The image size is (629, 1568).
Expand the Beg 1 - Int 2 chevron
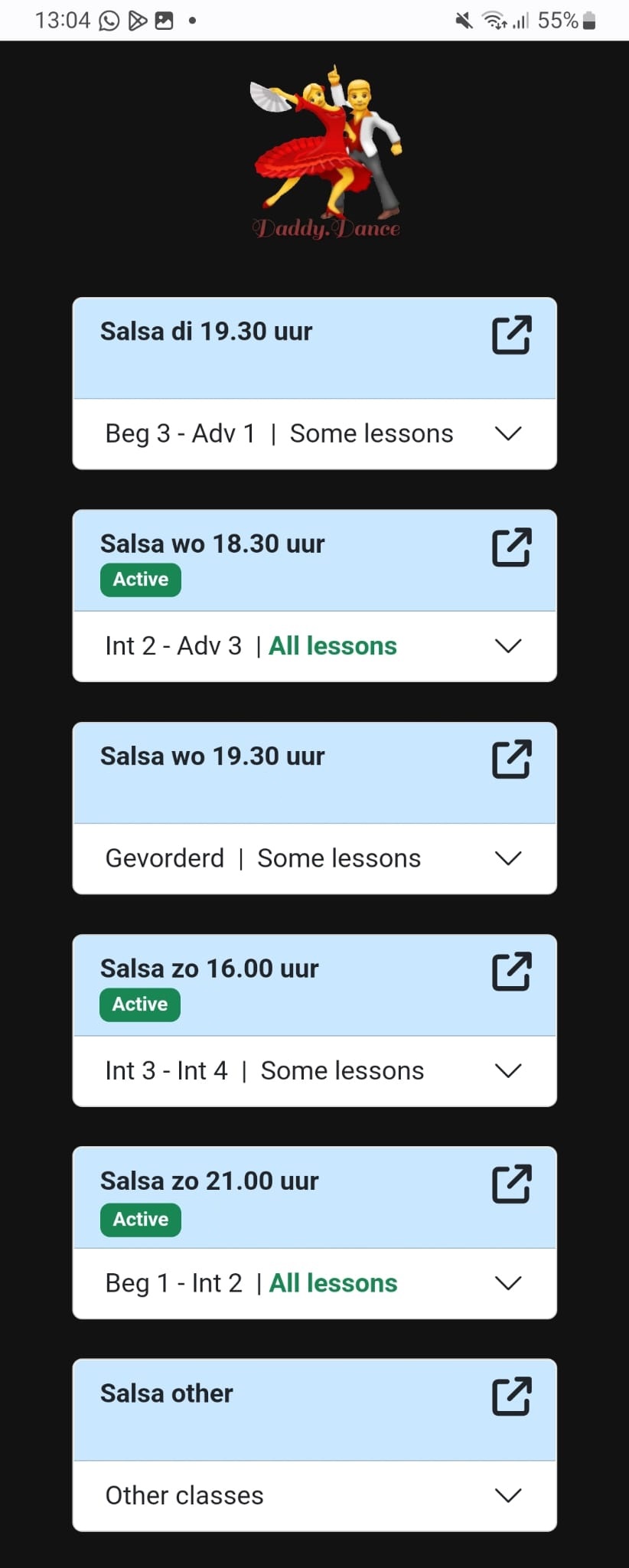[508, 1282]
